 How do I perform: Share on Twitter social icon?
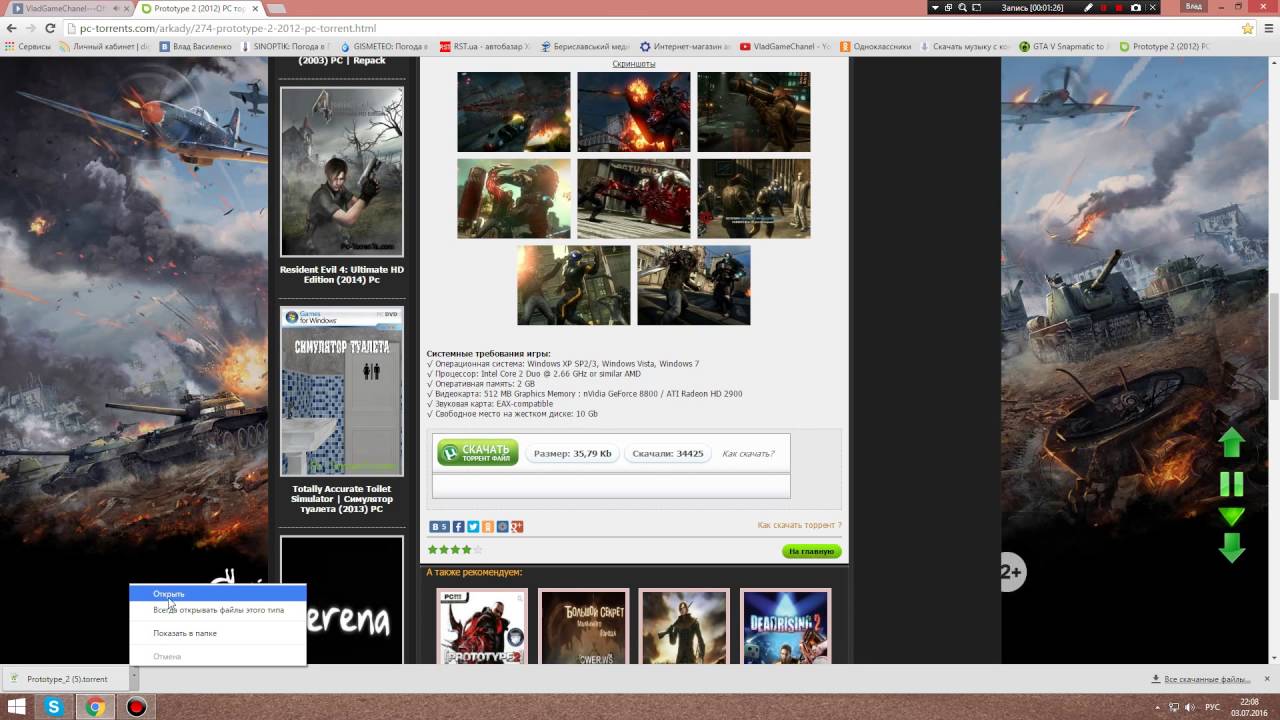473,526
